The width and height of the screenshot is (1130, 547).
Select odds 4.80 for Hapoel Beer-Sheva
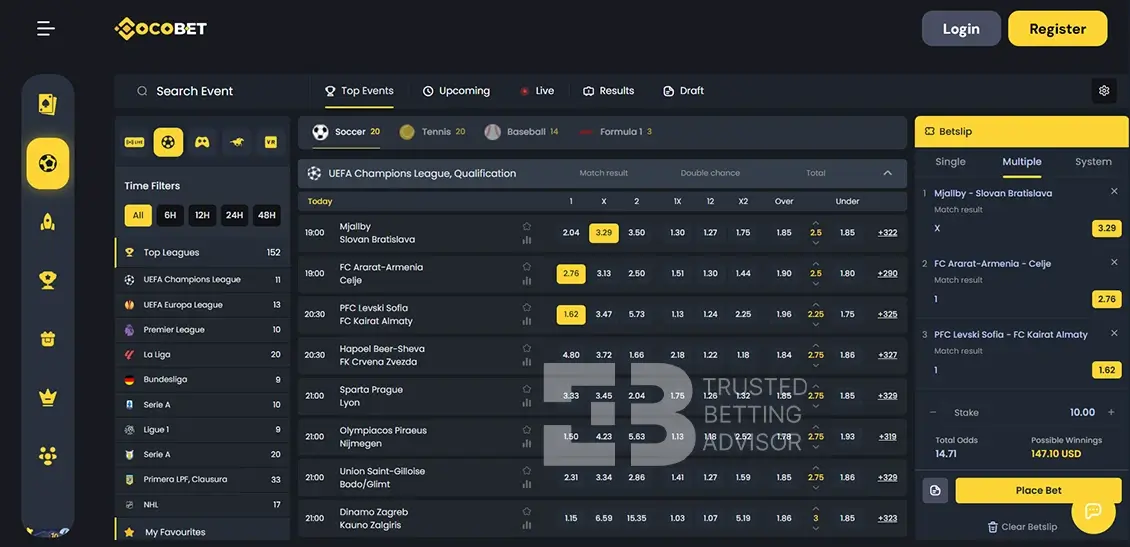[x=571, y=355]
